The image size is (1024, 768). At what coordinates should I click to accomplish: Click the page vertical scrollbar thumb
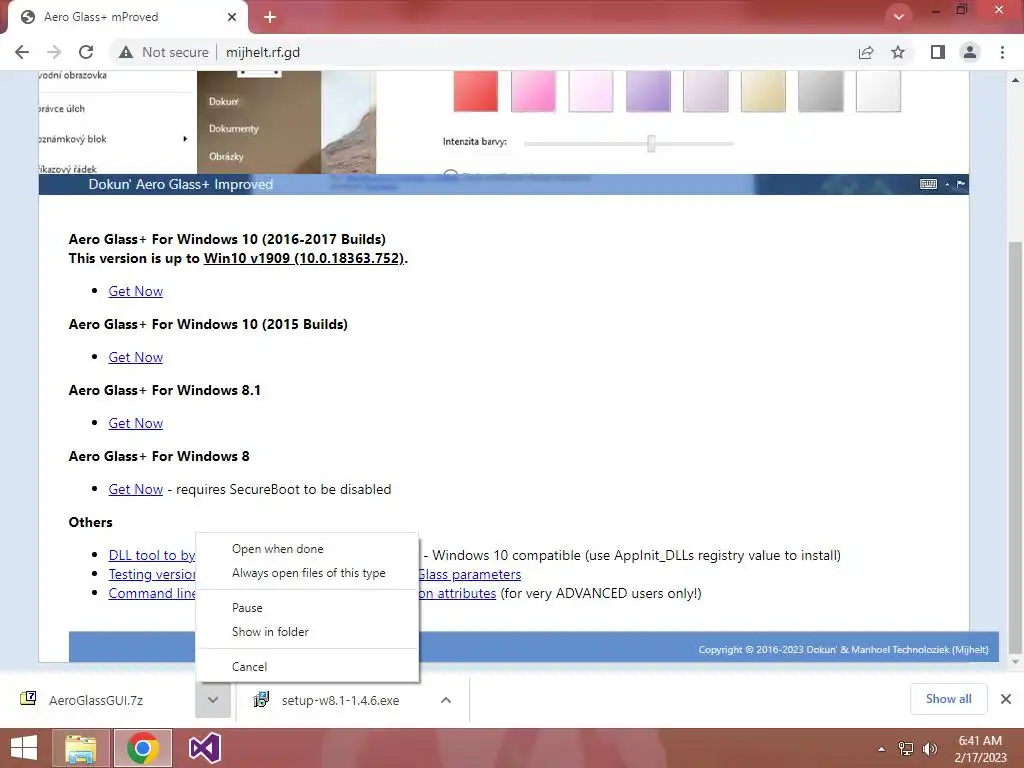click(x=1015, y=447)
